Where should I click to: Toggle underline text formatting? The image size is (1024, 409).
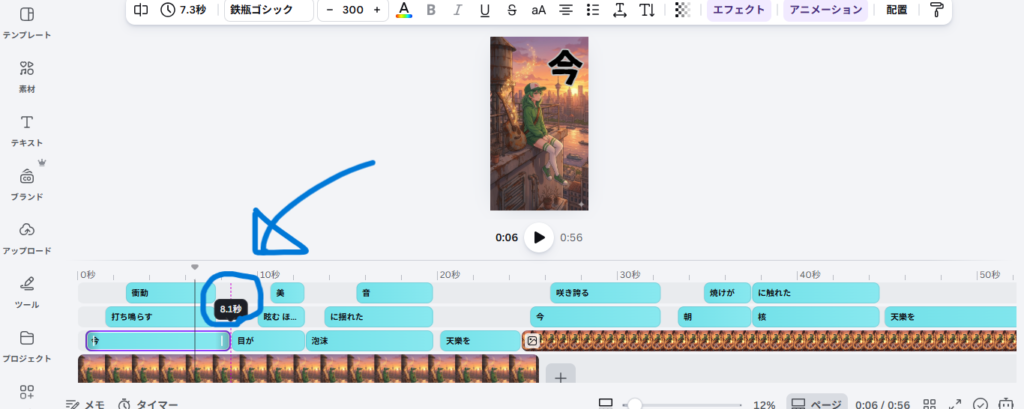tap(485, 10)
